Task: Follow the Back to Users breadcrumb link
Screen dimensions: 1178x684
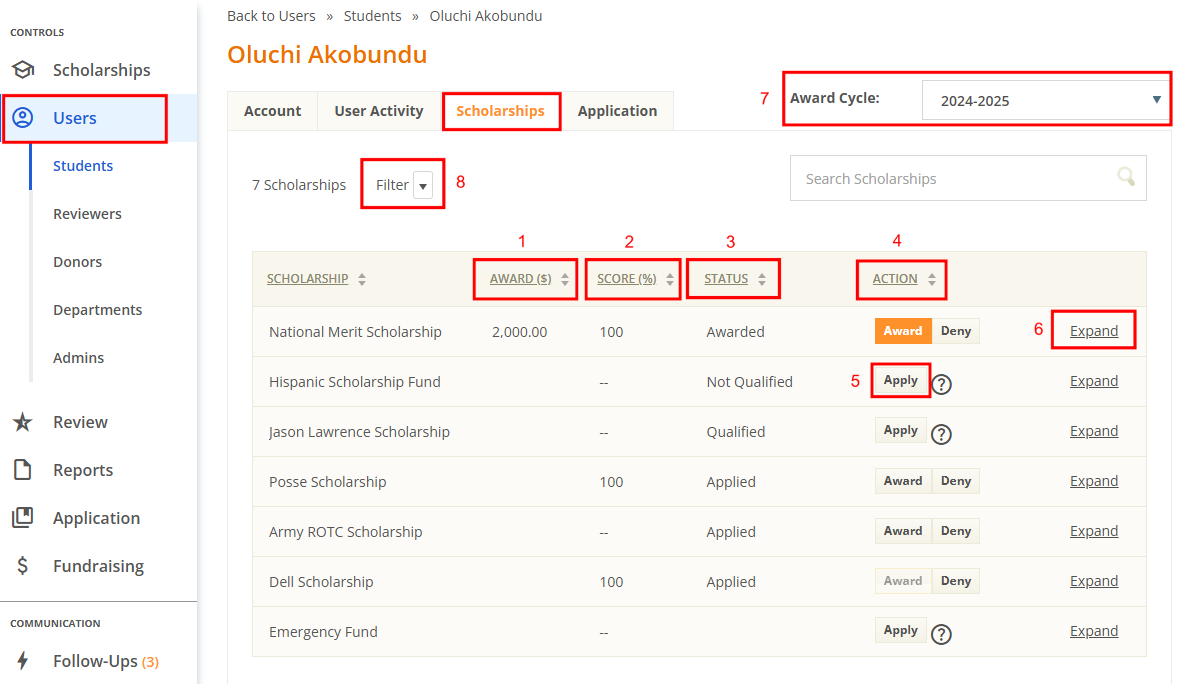Action: pos(271,15)
